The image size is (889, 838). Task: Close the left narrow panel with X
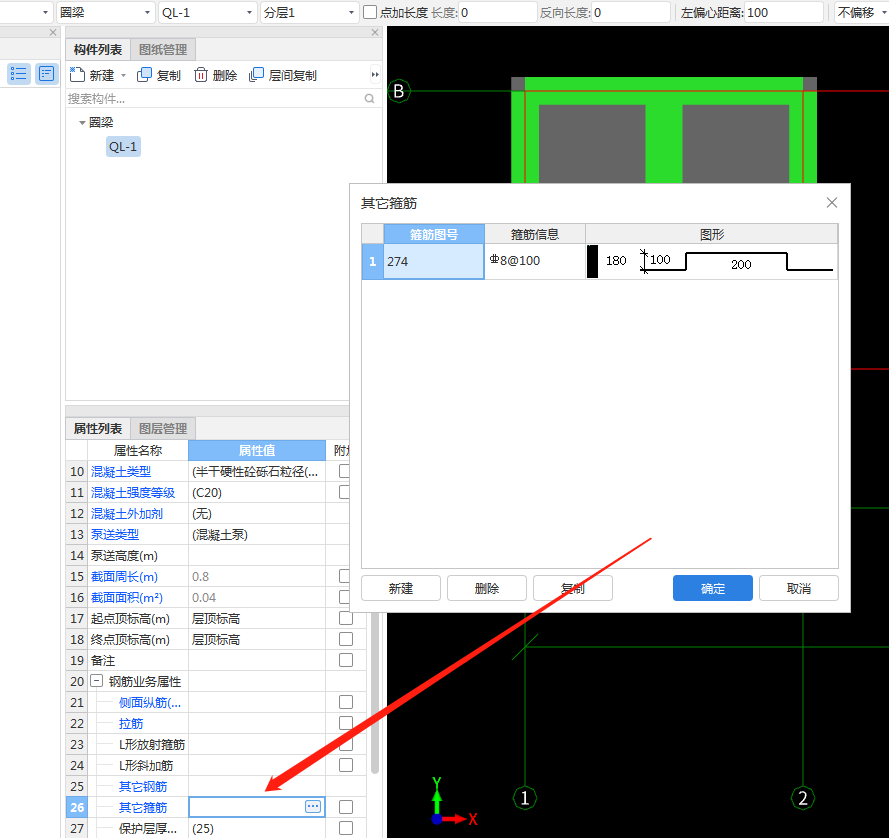[x=53, y=32]
